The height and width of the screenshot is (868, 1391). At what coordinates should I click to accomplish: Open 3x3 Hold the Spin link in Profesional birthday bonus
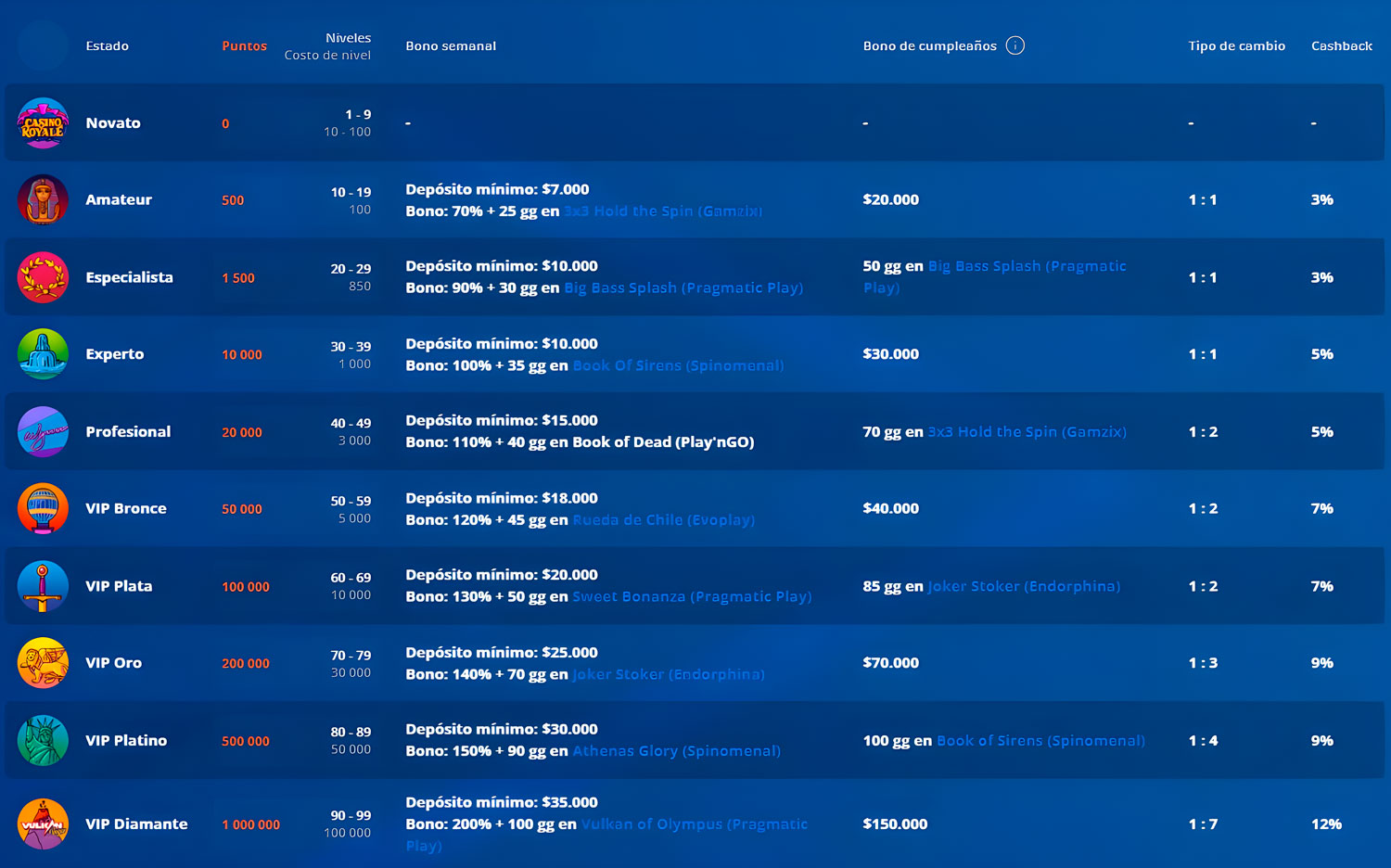pyautogui.click(x=1027, y=432)
